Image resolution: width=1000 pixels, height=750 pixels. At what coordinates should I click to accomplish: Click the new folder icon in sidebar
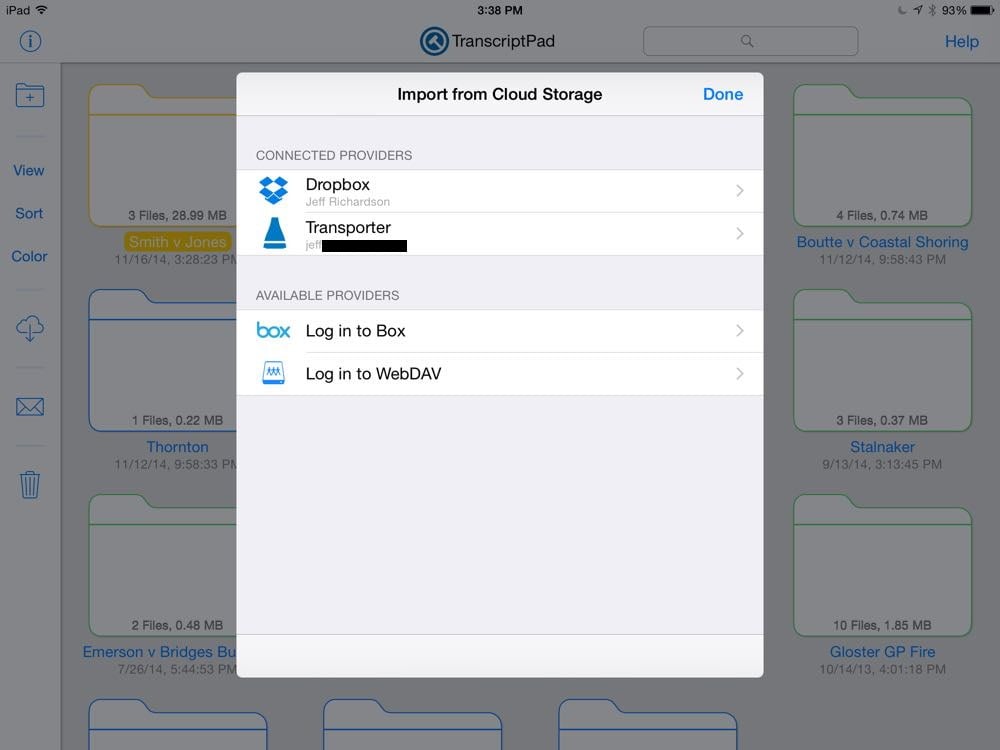click(x=30, y=95)
